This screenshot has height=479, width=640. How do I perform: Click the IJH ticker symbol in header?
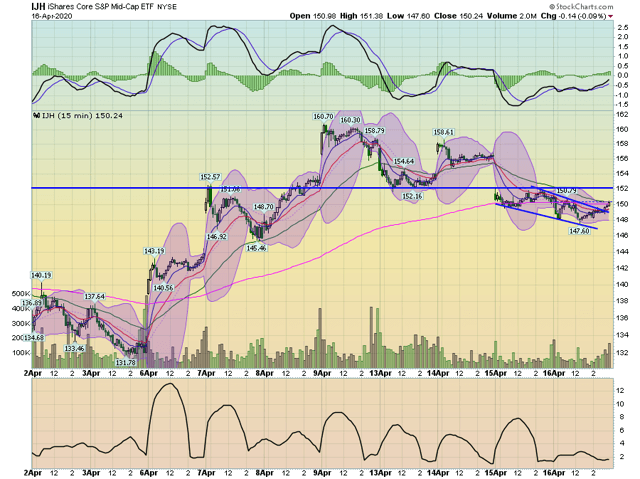click(x=38, y=7)
